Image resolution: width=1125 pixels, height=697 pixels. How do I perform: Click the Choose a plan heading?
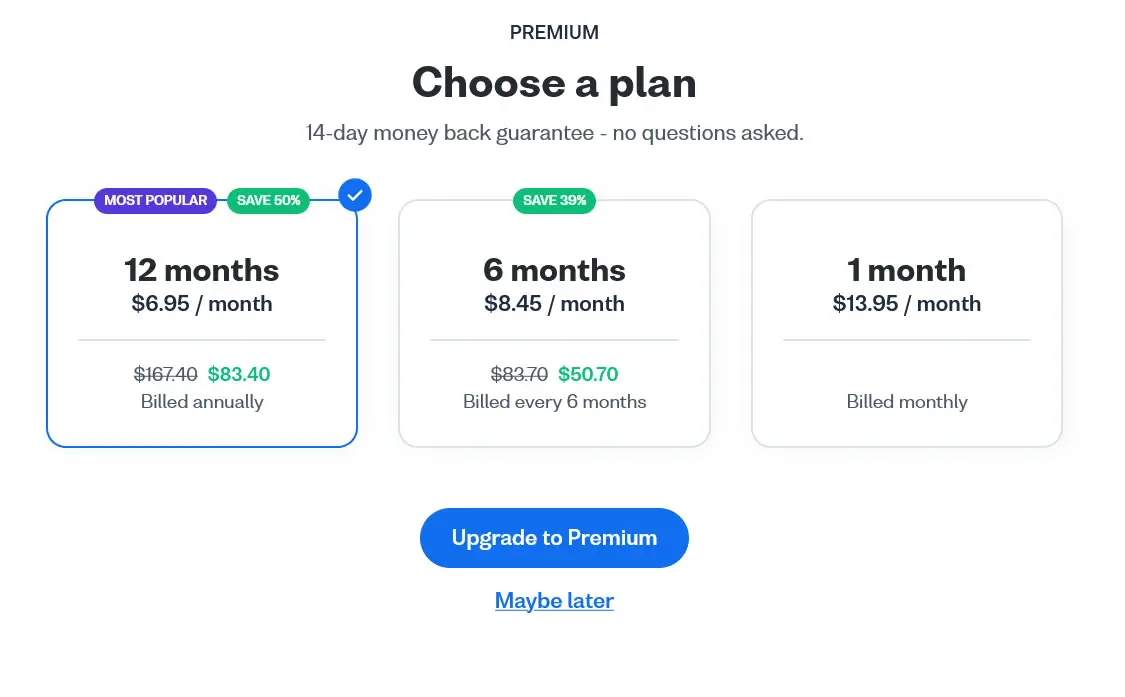pos(554,82)
